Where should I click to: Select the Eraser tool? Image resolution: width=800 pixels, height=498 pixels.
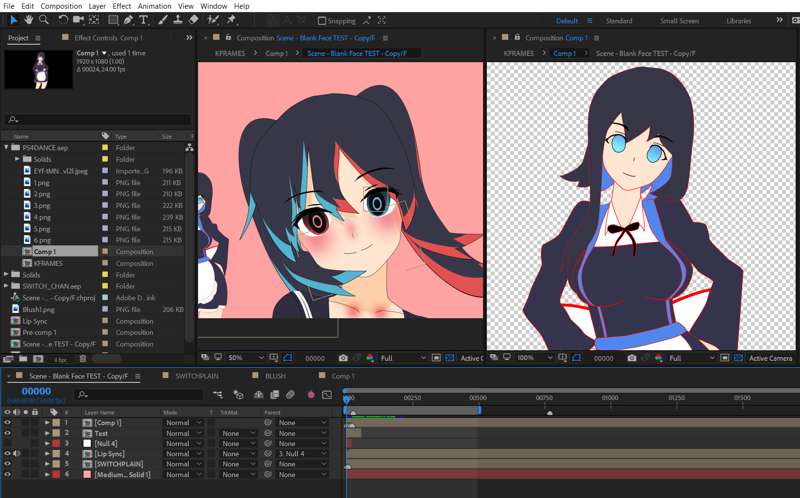tap(193, 20)
